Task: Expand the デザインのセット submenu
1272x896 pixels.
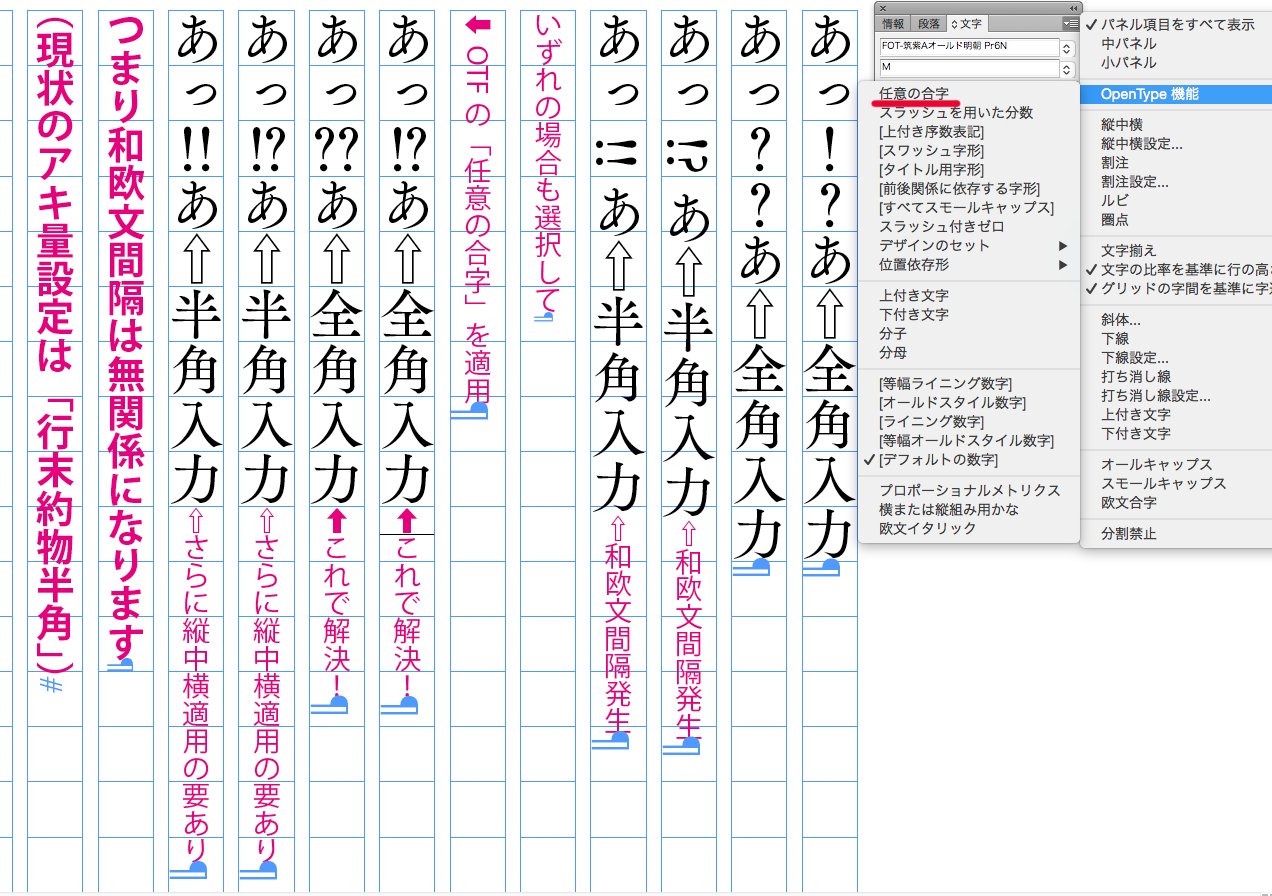Action: (969, 245)
